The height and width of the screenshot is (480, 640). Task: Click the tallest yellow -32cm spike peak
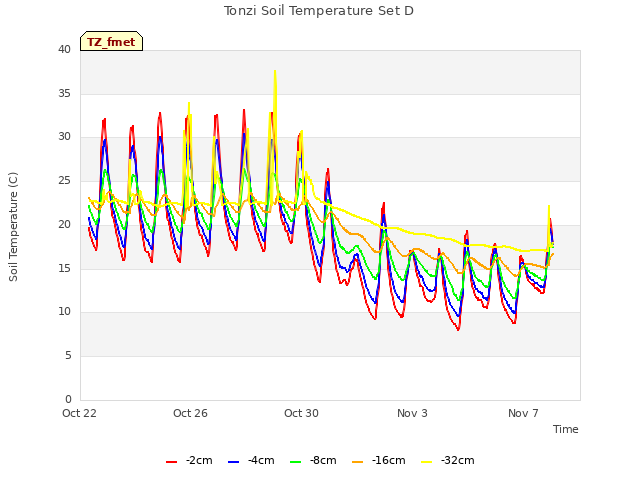[x=275, y=71]
